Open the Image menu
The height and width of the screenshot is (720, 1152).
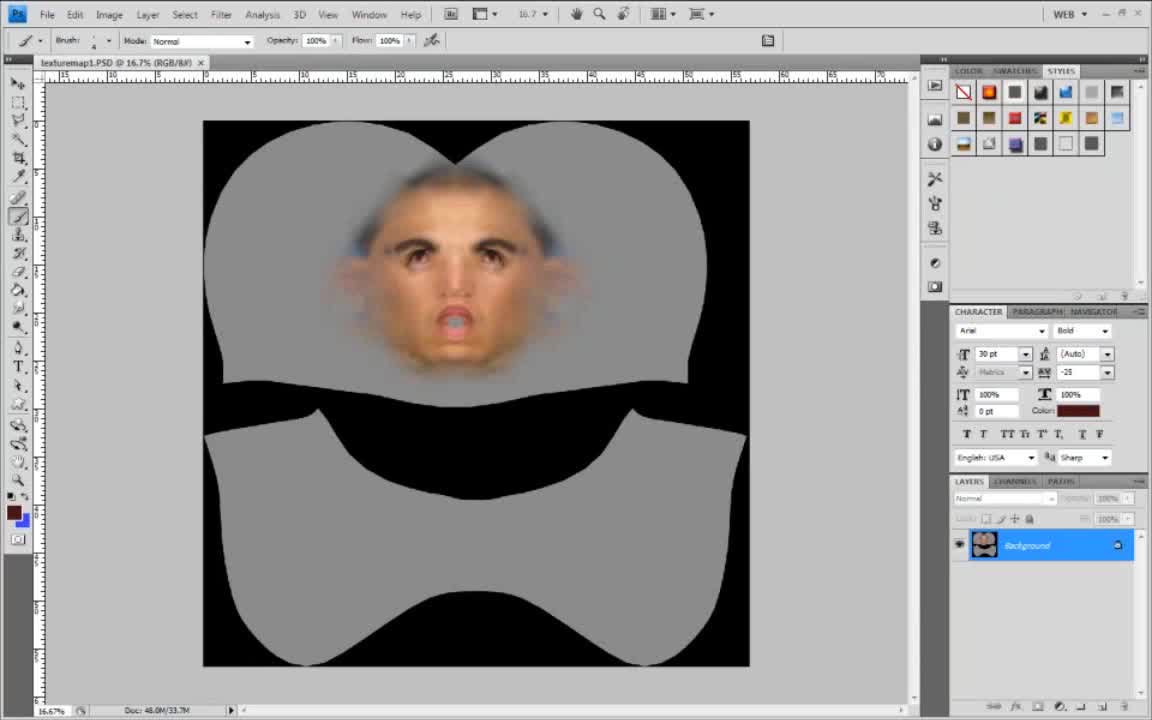109,15
